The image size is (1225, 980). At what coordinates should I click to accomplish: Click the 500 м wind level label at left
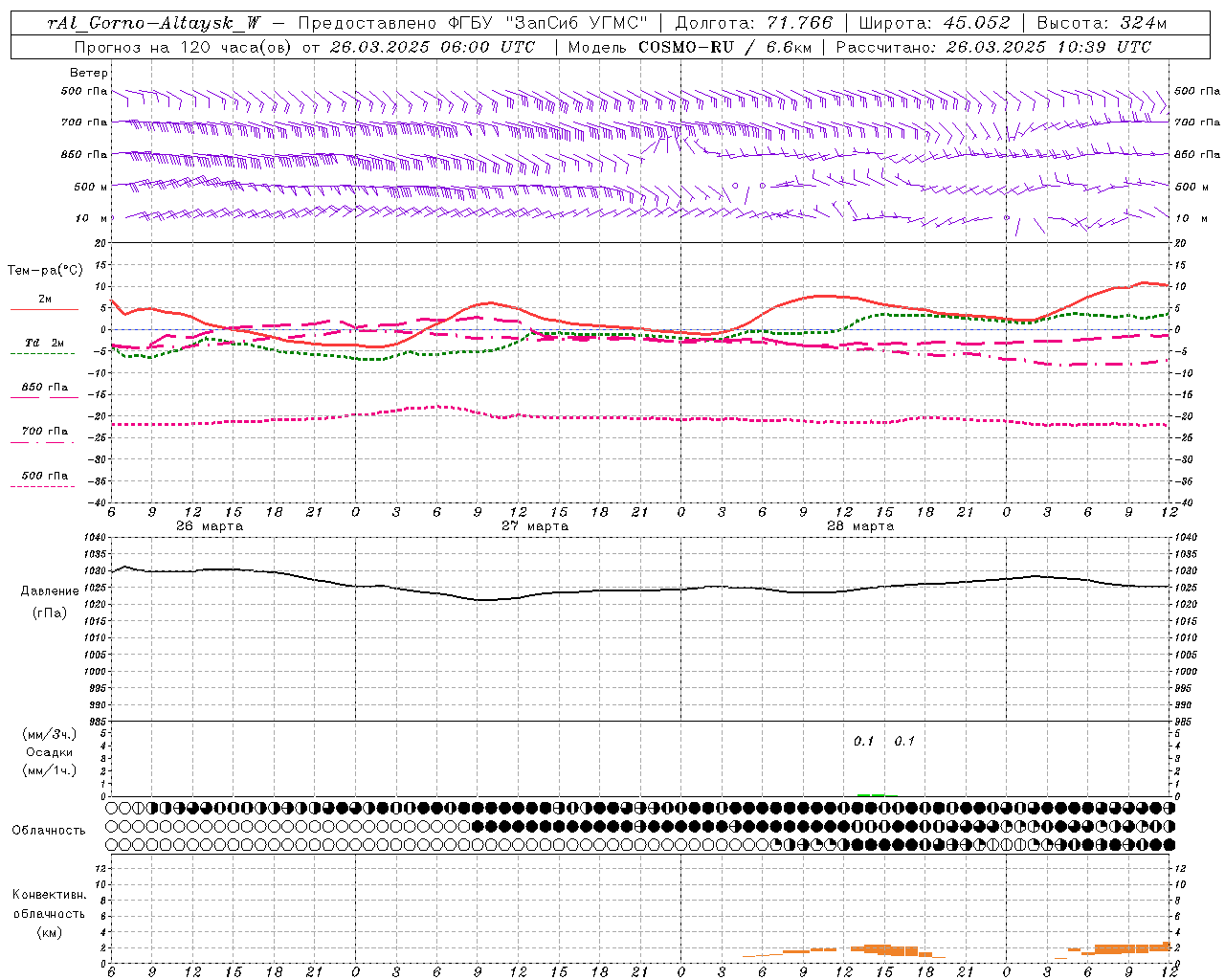tap(91, 187)
